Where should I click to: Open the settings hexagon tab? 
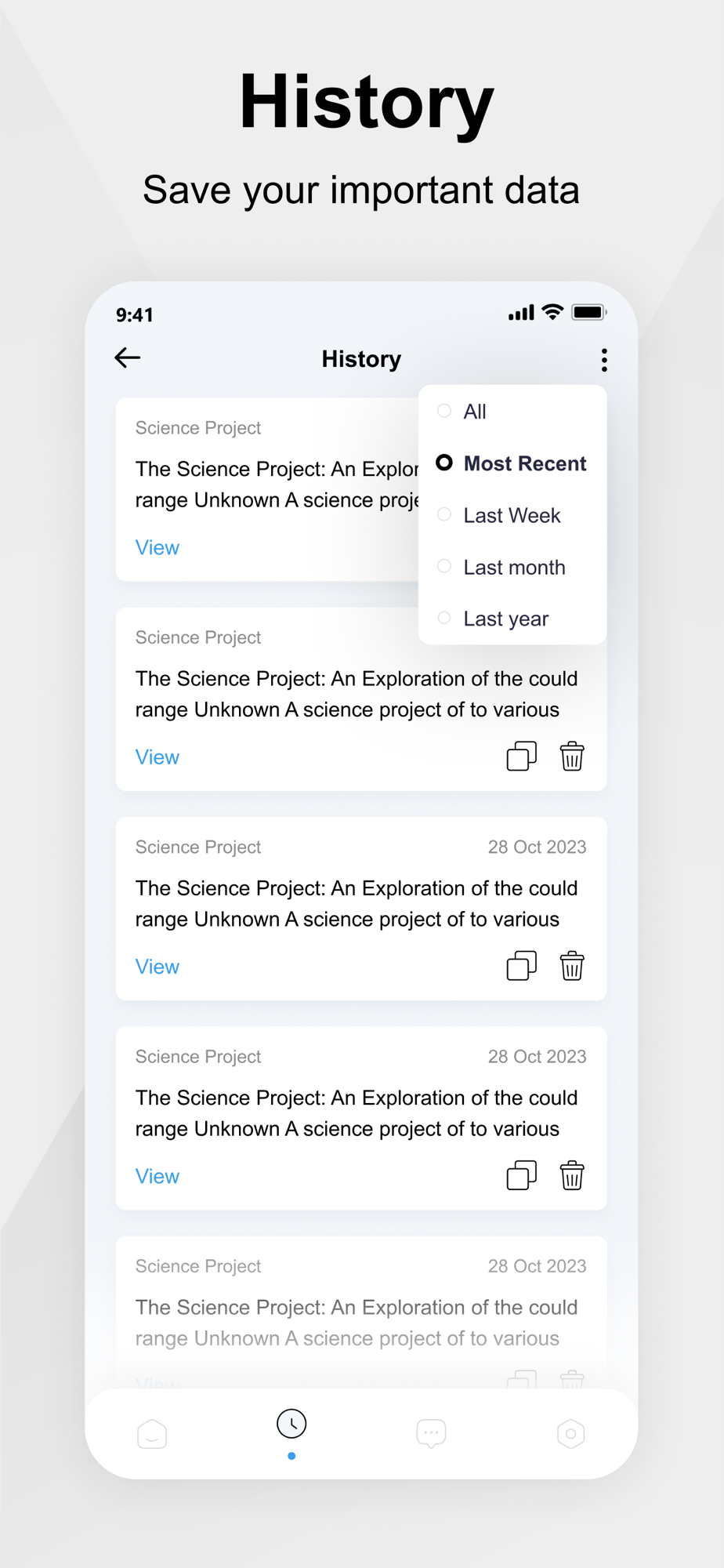click(x=570, y=1433)
